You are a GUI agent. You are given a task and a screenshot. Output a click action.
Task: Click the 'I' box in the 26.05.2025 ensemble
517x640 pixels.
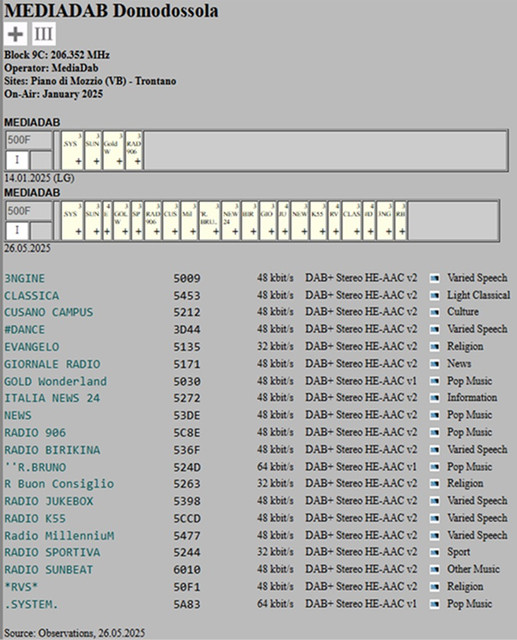17,231
